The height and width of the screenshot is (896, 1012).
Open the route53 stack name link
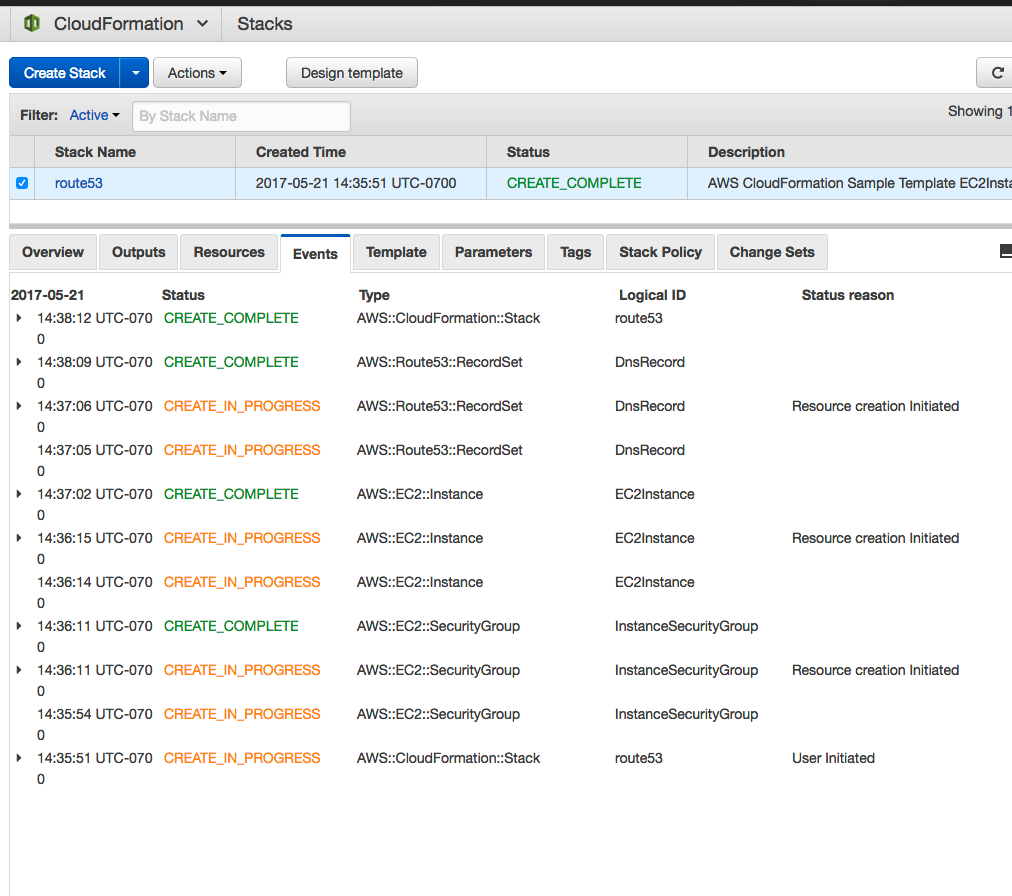(79, 183)
